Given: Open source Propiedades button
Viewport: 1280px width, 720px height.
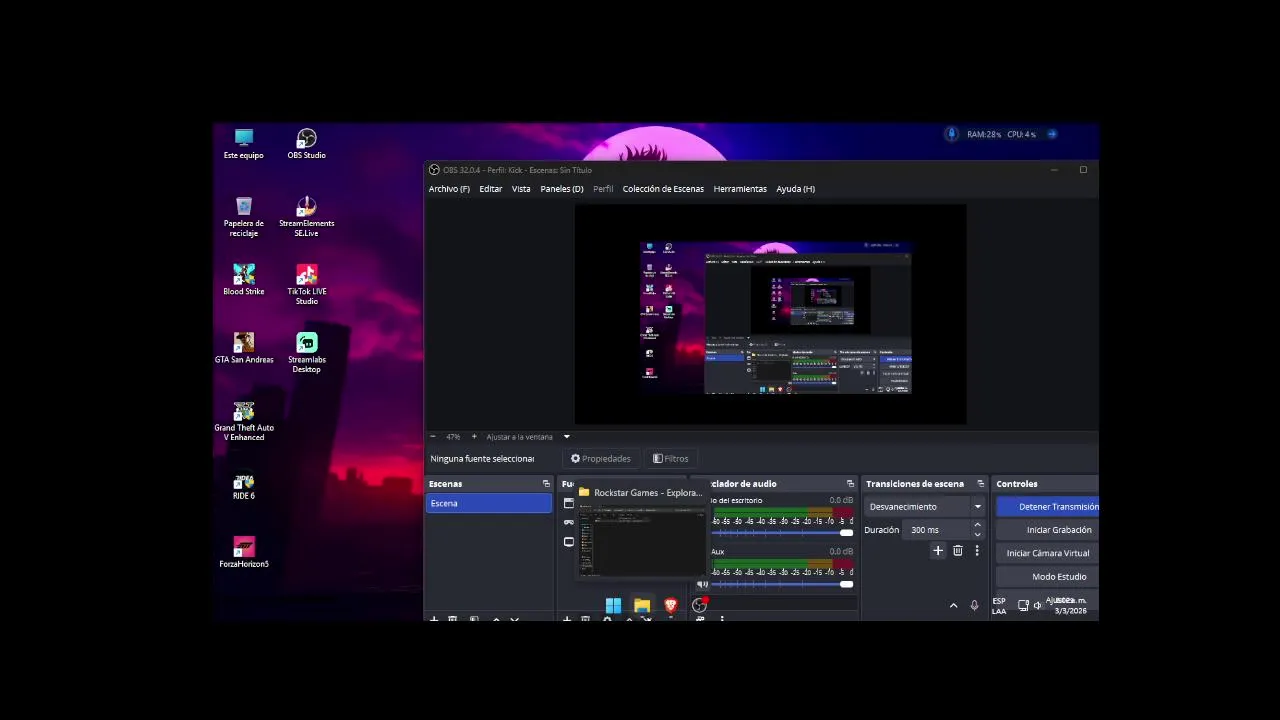Looking at the screenshot, I should pos(601,459).
